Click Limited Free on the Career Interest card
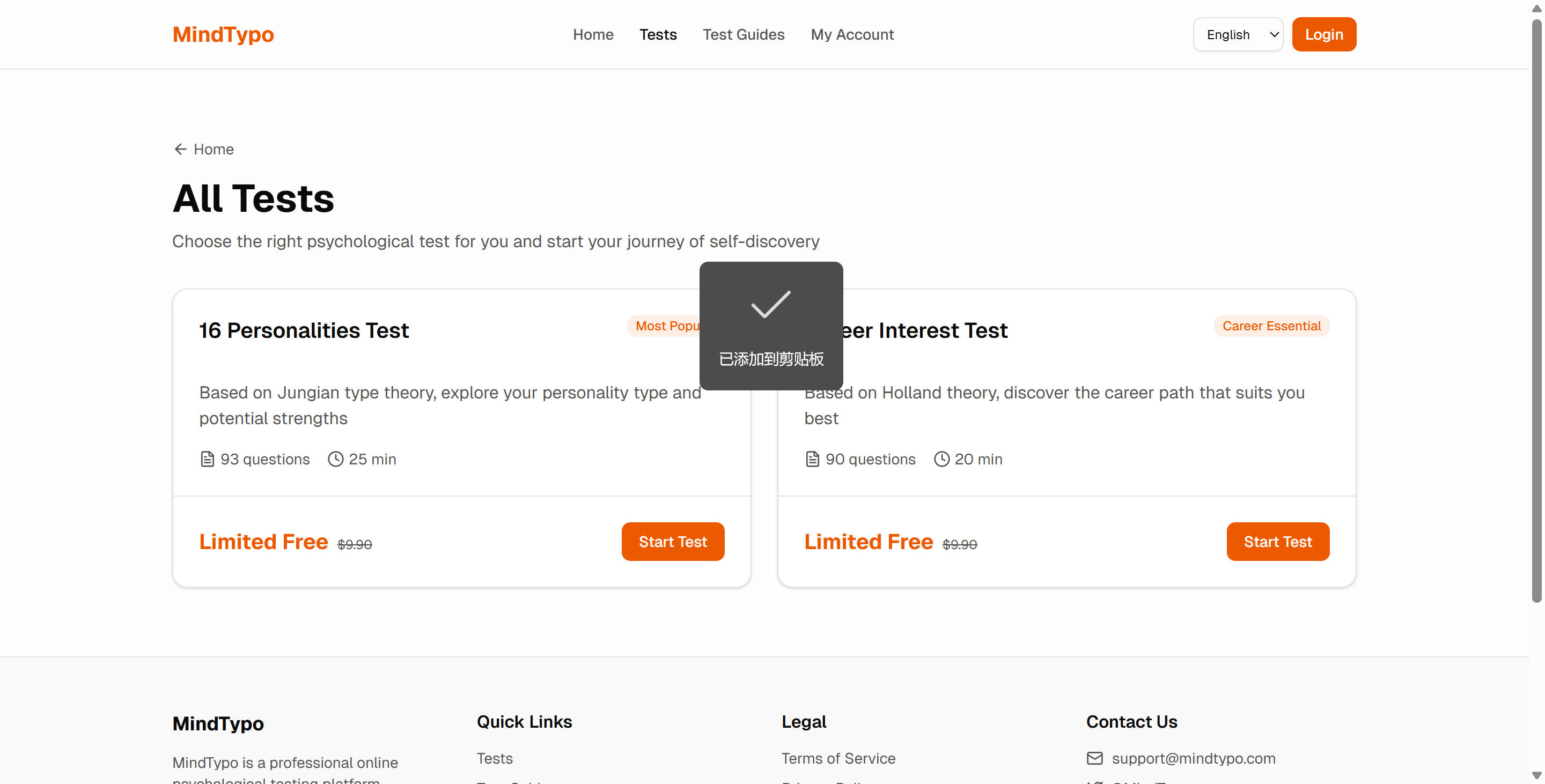The image size is (1545, 784). (869, 541)
